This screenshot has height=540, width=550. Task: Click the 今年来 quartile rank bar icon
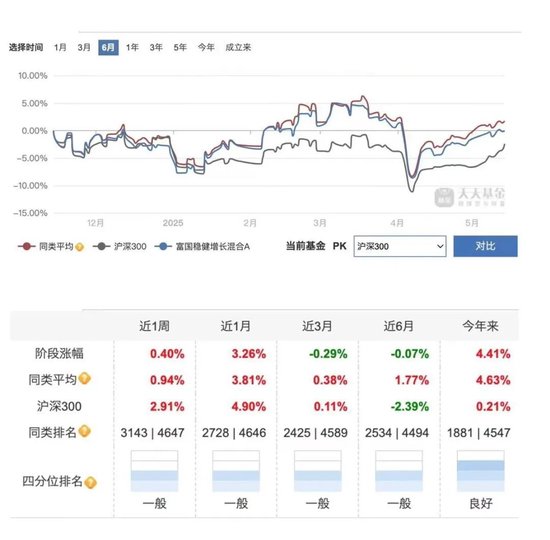coord(481,471)
